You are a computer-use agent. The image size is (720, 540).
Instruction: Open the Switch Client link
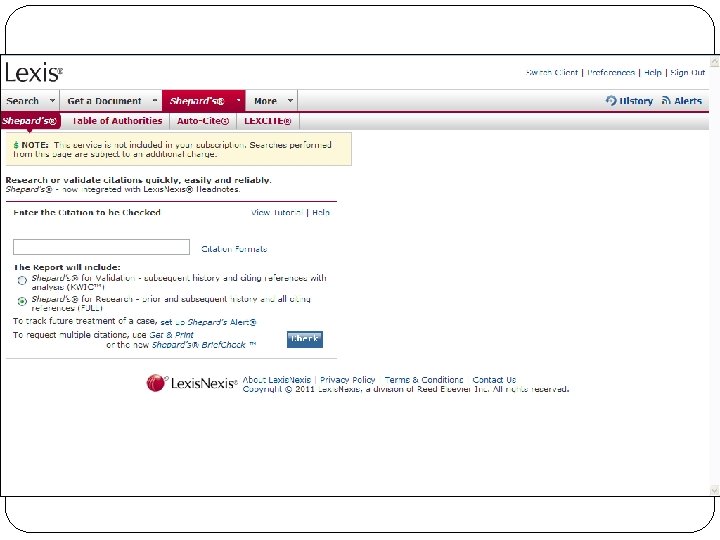(551, 73)
